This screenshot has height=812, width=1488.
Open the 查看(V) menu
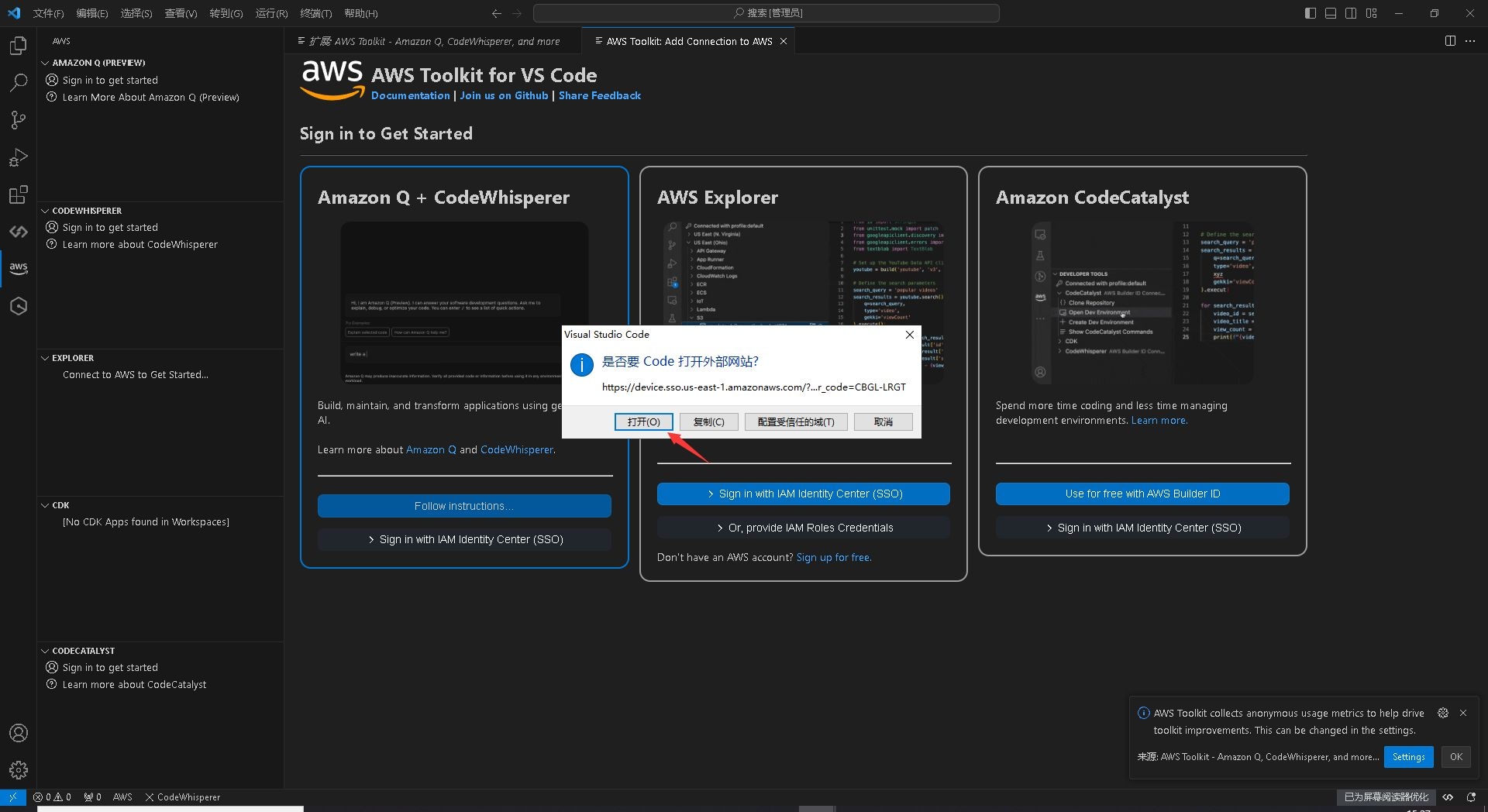point(181,13)
